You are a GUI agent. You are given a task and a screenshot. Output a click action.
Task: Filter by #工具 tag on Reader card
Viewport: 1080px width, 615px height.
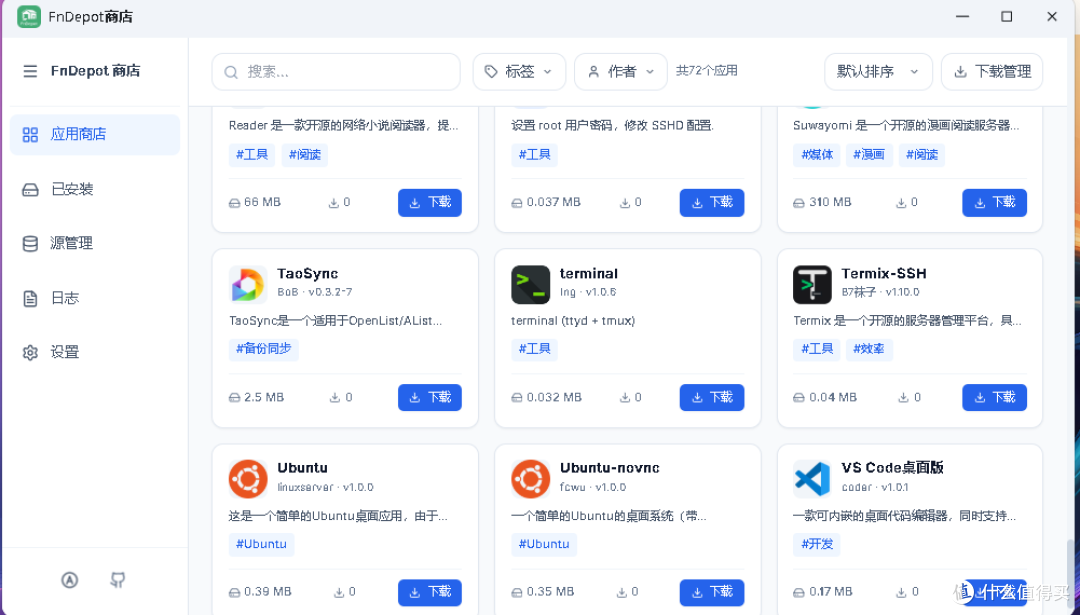(x=252, y=155)
